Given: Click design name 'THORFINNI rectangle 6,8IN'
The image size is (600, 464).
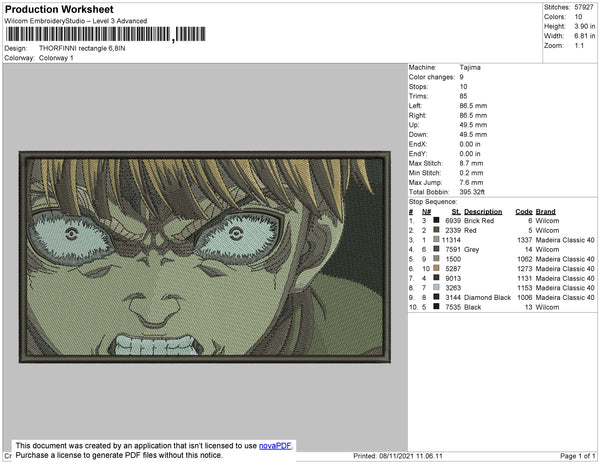Looking at the screenshot, I should (82, 49).
